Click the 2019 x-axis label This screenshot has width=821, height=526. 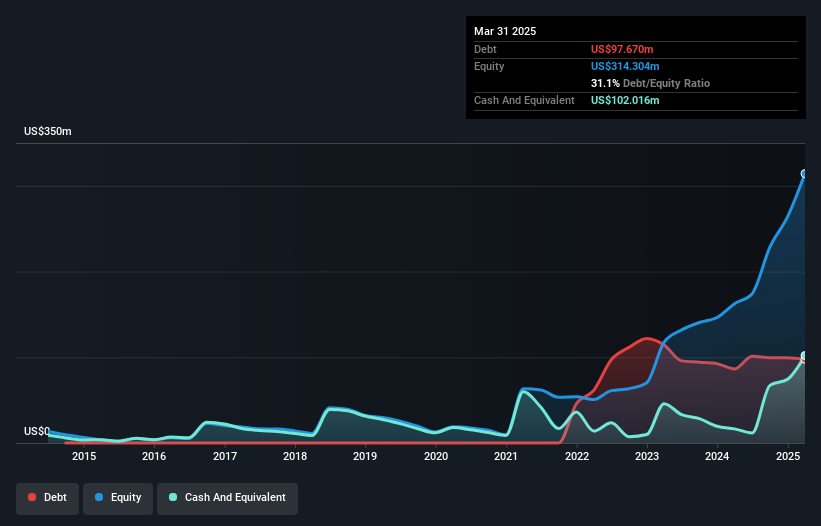pyautogui.click(x=365, y=456)
